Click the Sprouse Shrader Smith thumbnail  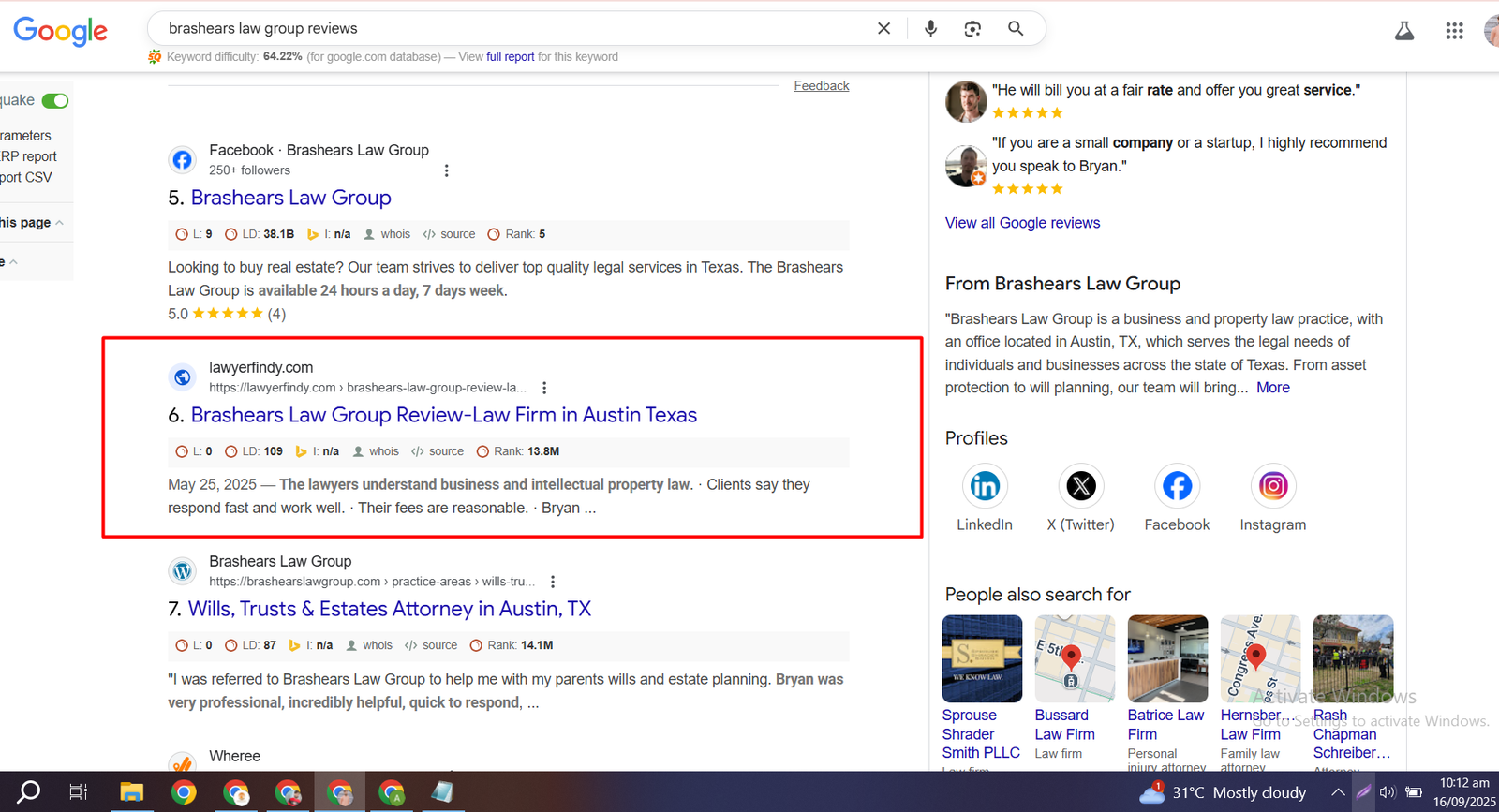[x=982, y=658]
